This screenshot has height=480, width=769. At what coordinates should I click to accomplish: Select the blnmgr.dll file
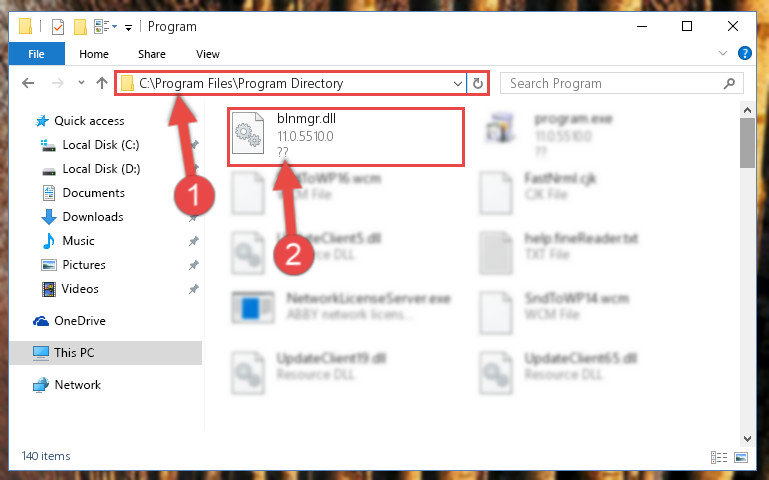tap(346, 137)
